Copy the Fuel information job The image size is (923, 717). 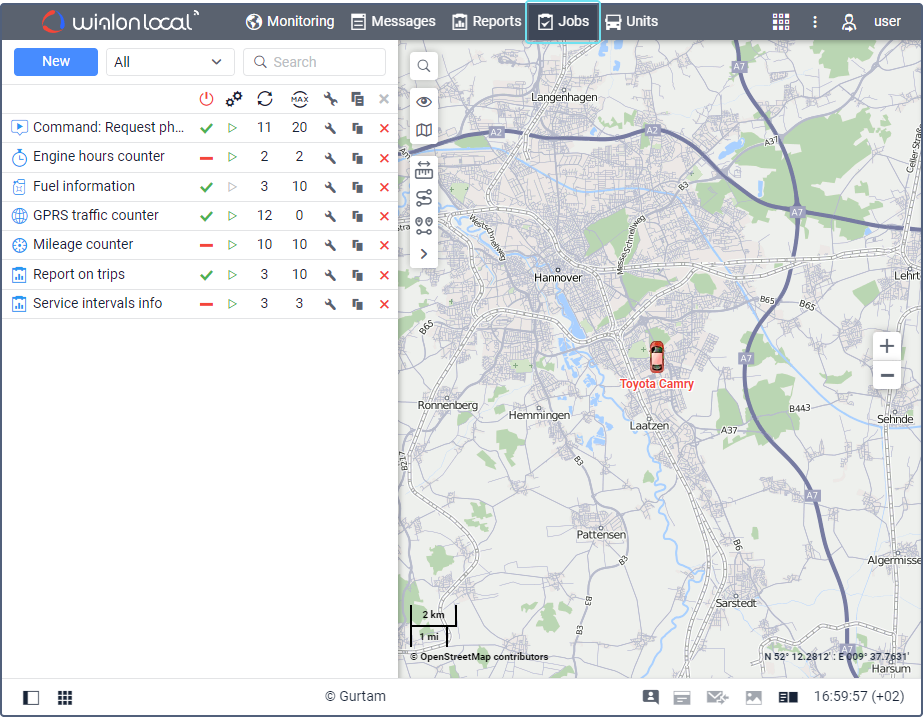[357, 187]
